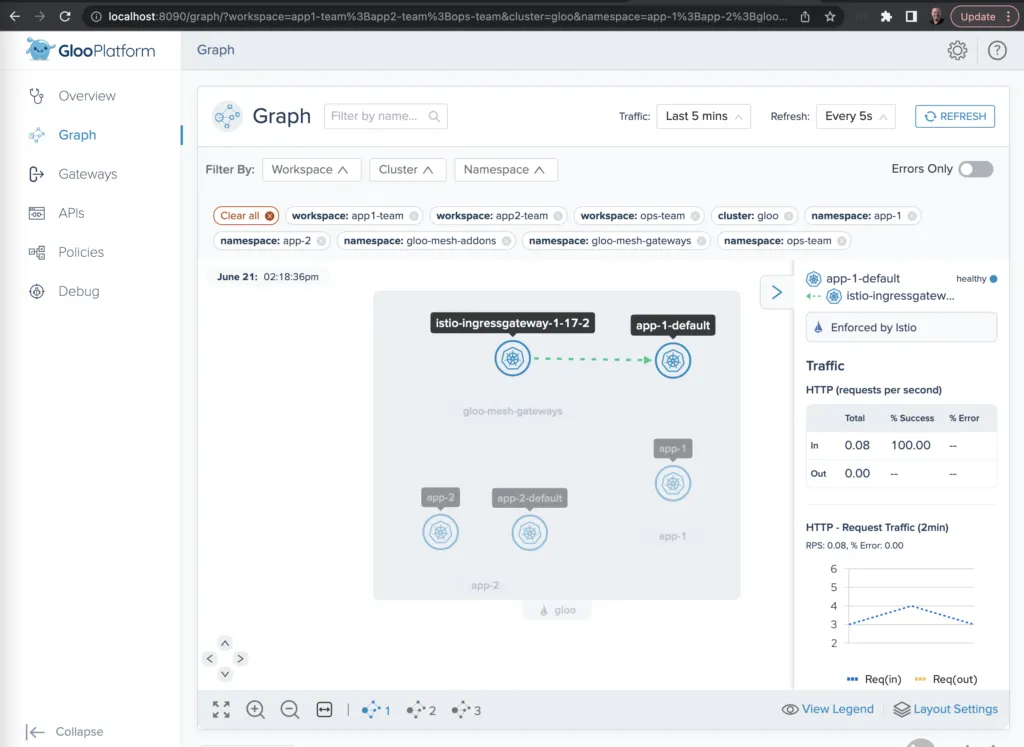Screen dimensions: 1024x747
Task: Select graph layout option 1
Action: pyautogui.click(x=376, y=710)
